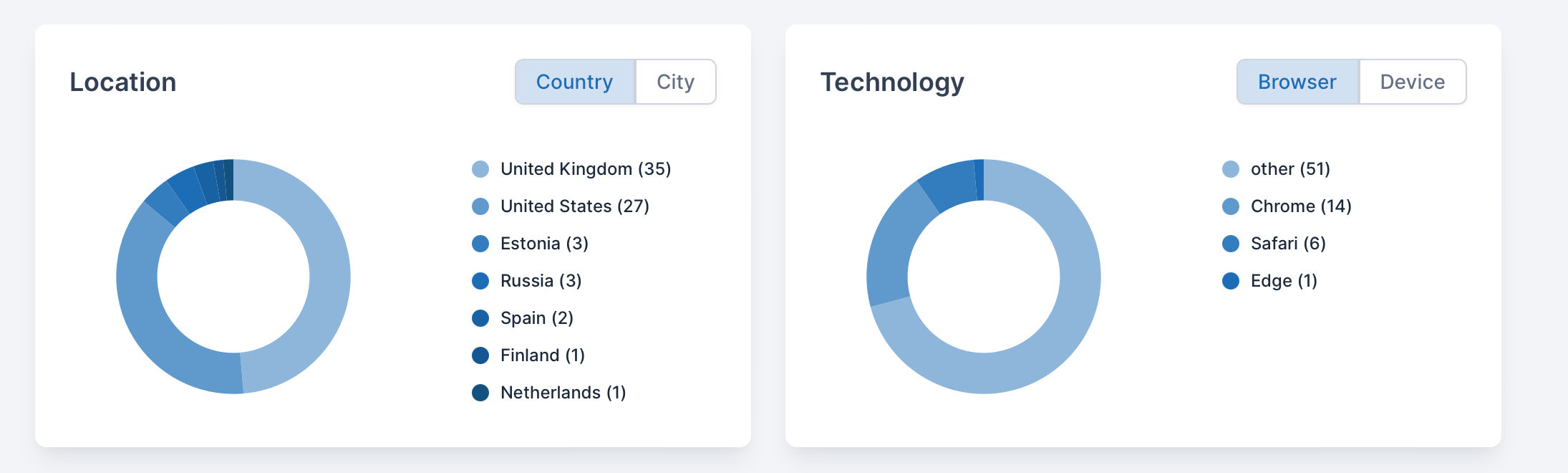Toggle Spain (2) legend entry

536,318
